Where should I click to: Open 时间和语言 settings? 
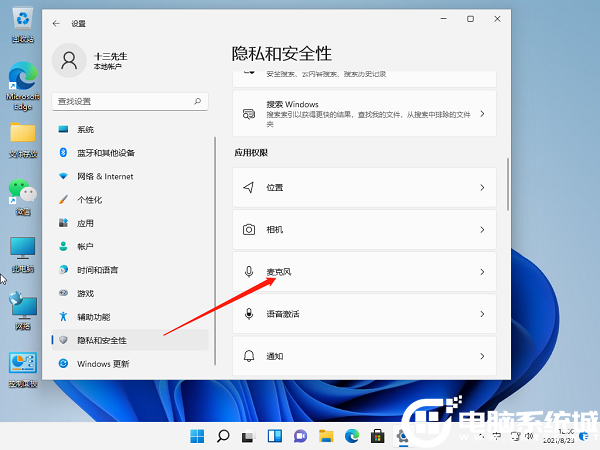pyautogui.click(x=130, y=270)
